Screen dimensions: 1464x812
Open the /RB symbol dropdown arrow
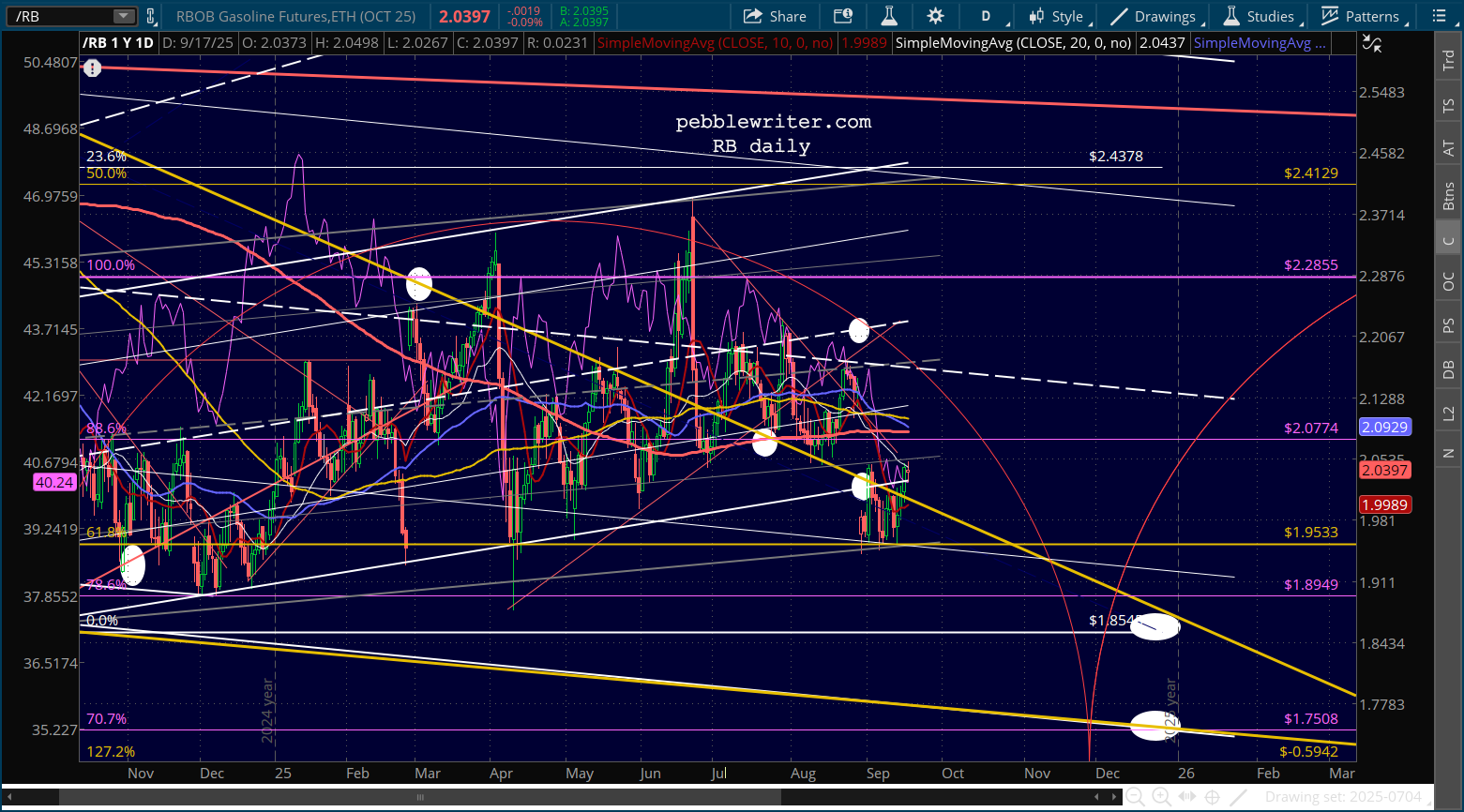124,16
